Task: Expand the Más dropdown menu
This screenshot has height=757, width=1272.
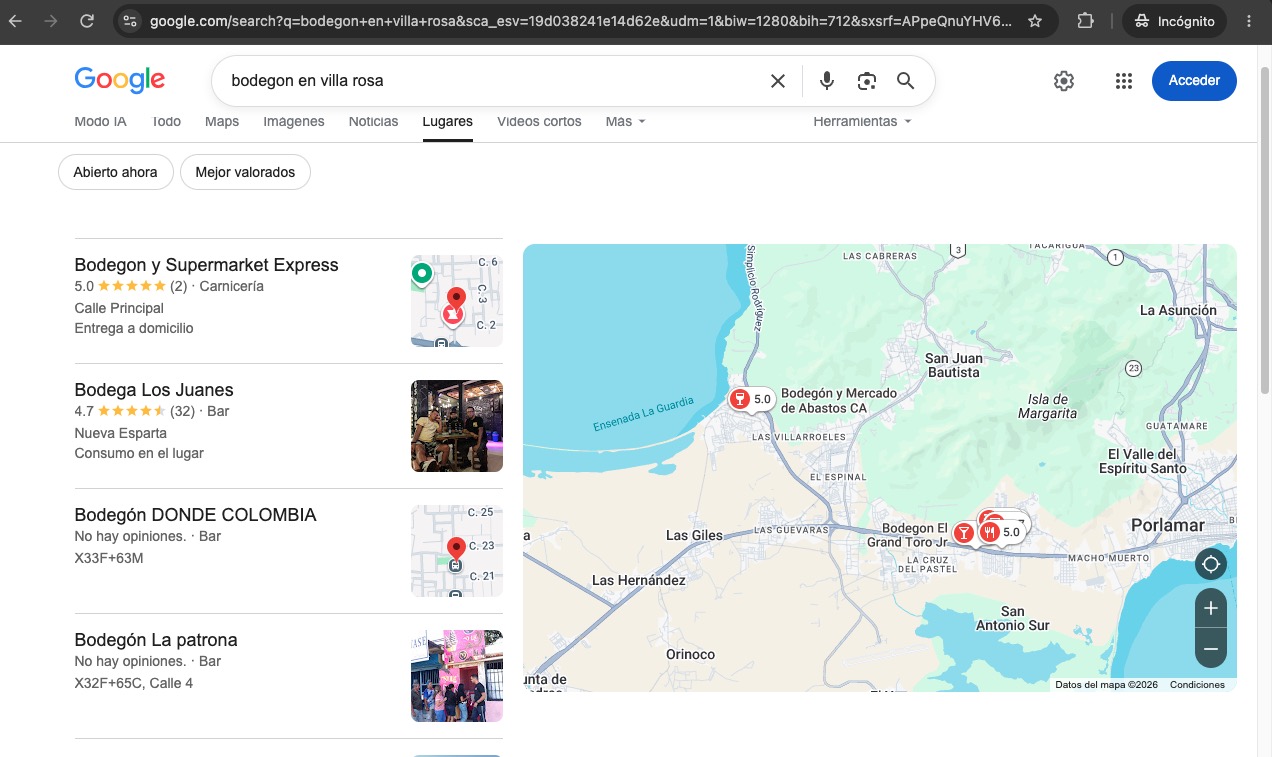Action: pyautogui.click(x=626, y=122)
